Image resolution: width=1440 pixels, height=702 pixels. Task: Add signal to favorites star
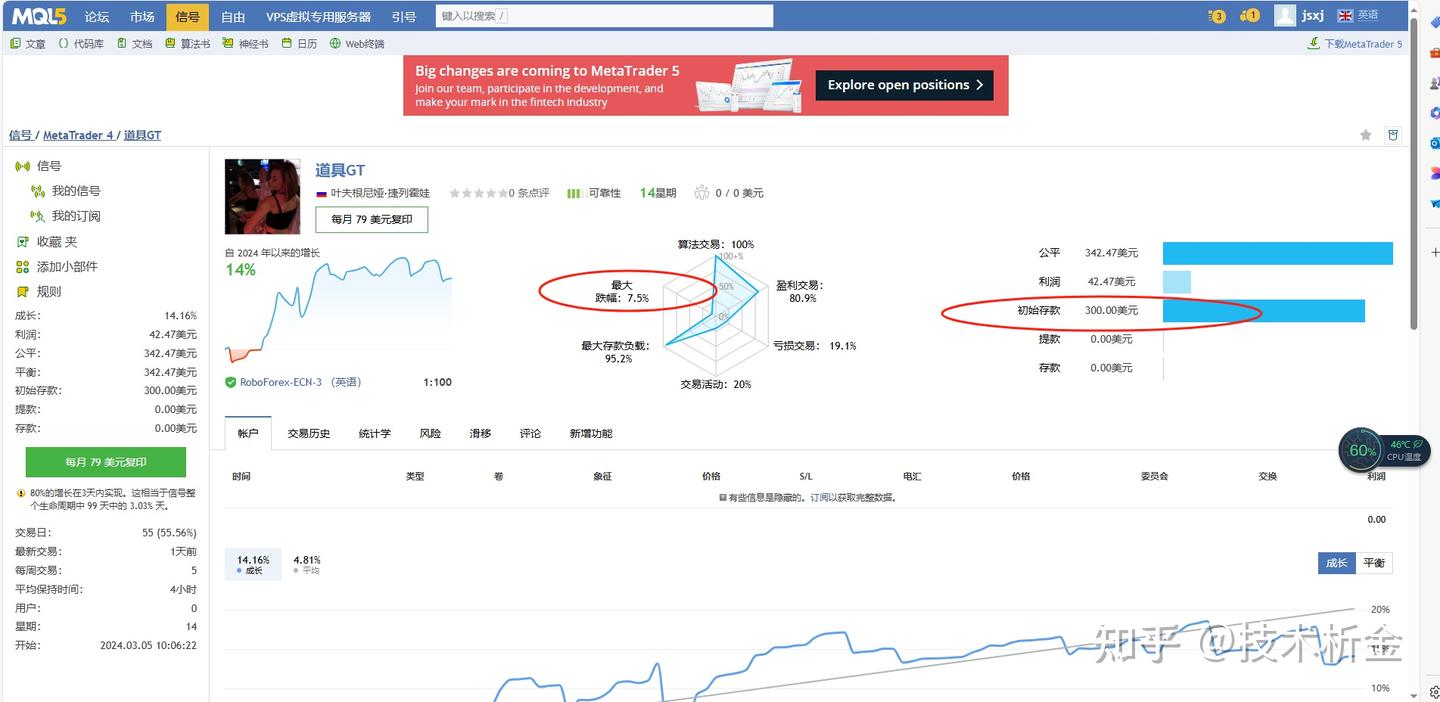pos(1365,135)
